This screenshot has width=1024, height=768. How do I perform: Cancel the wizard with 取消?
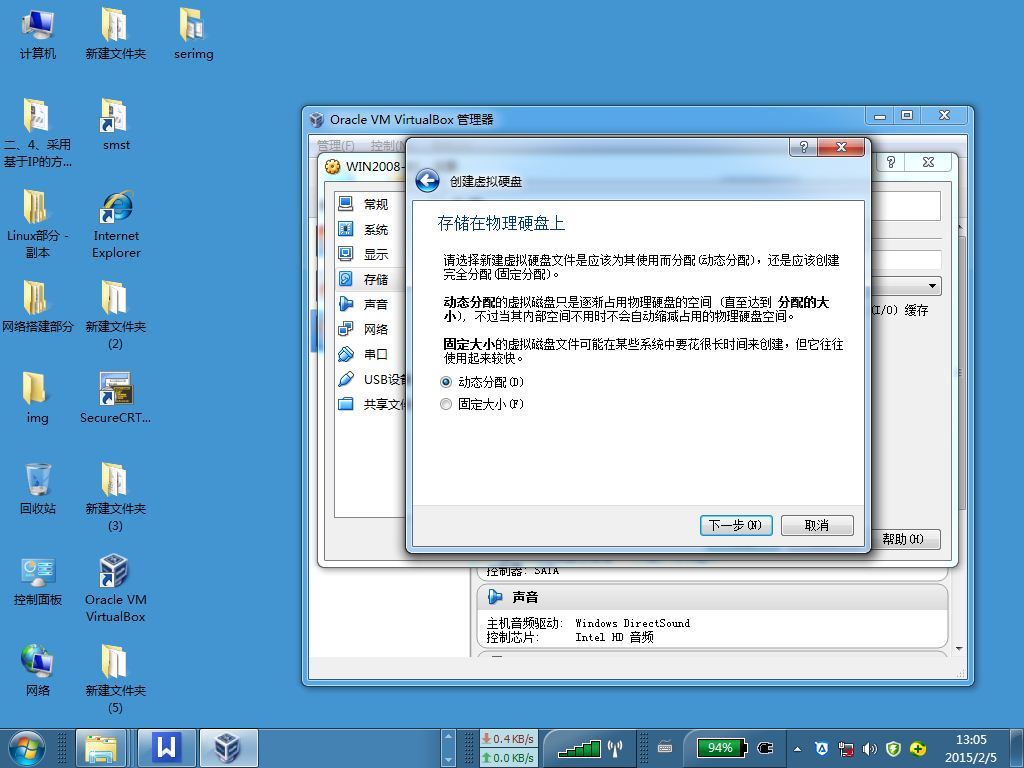click(817, 525)
